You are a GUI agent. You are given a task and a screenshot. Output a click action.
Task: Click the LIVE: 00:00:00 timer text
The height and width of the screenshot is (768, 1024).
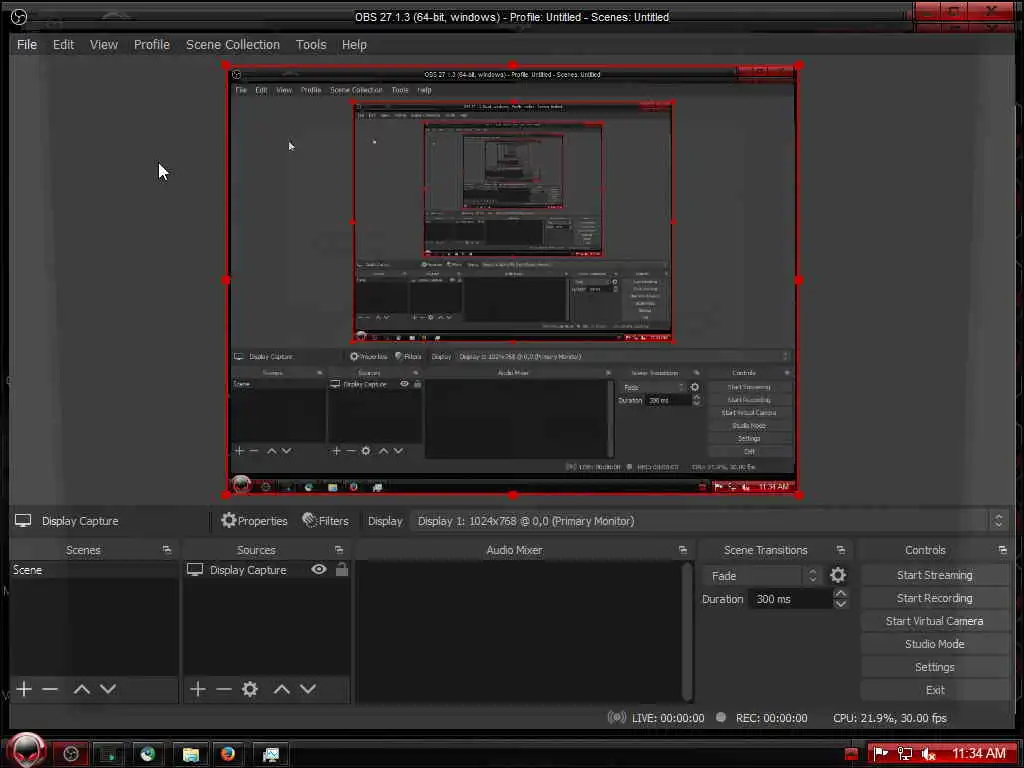(x=668, y=718)
